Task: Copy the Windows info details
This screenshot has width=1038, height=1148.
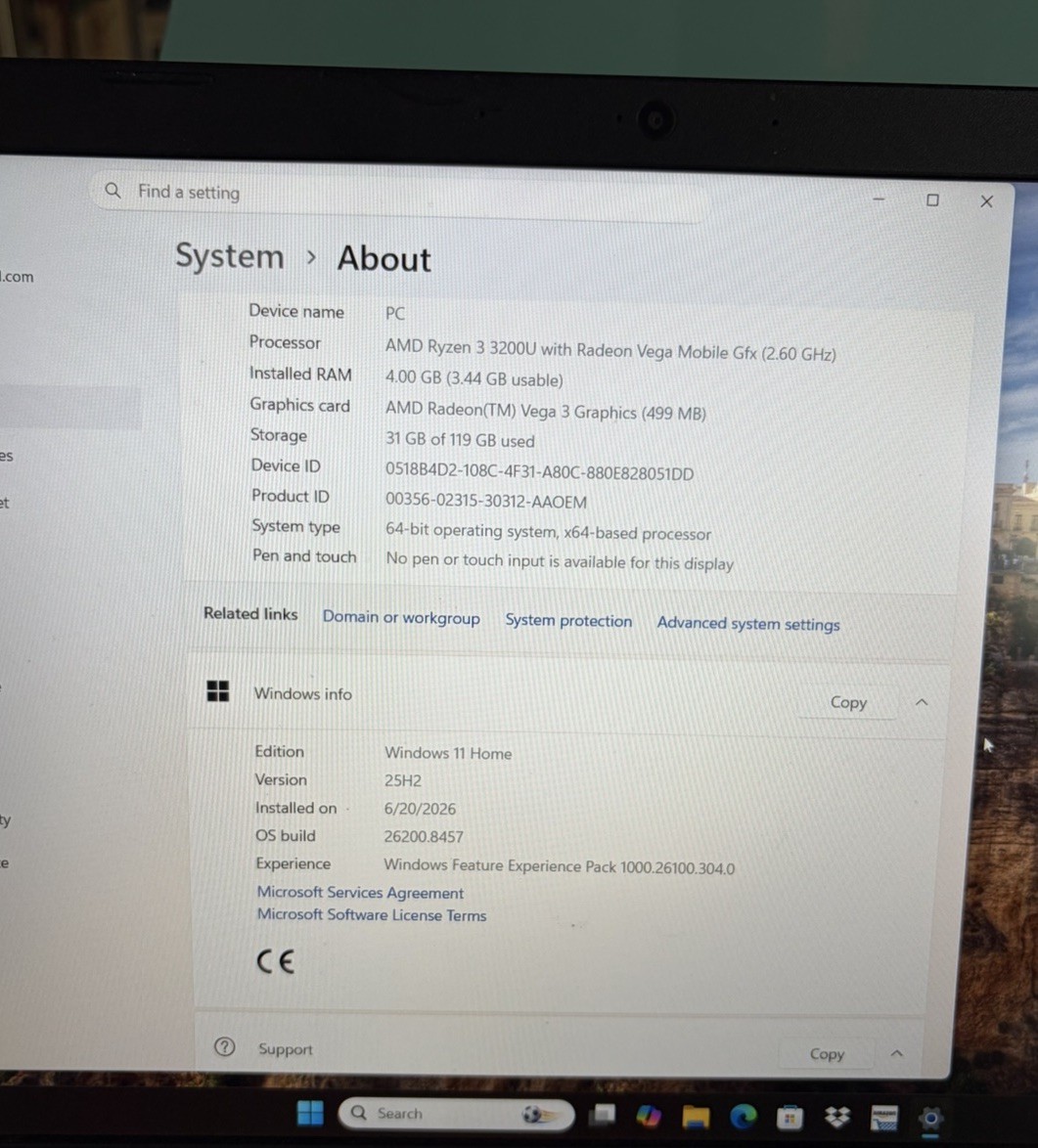Action: [x=848, y=702]
